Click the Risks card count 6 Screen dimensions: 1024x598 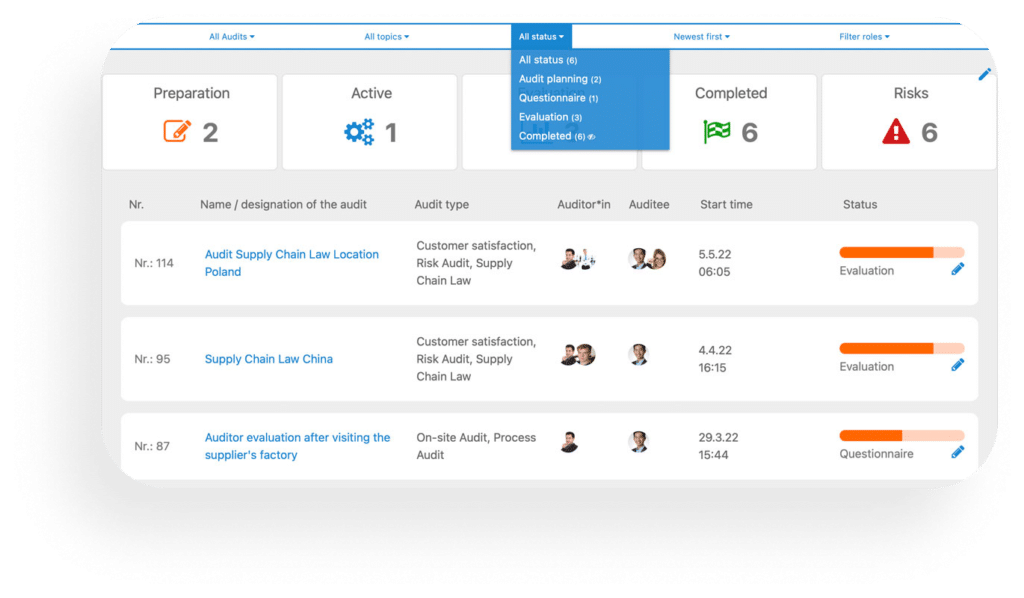coord(929,133)
